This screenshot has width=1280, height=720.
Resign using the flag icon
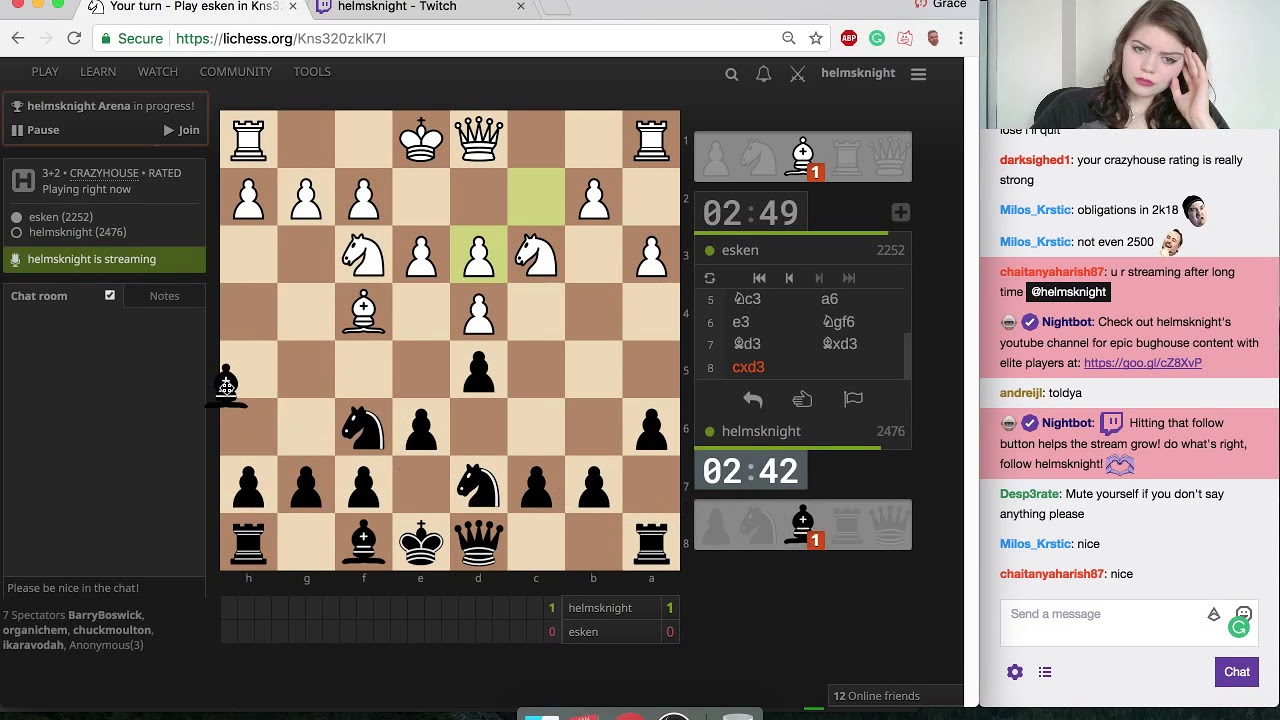point(853,400)
